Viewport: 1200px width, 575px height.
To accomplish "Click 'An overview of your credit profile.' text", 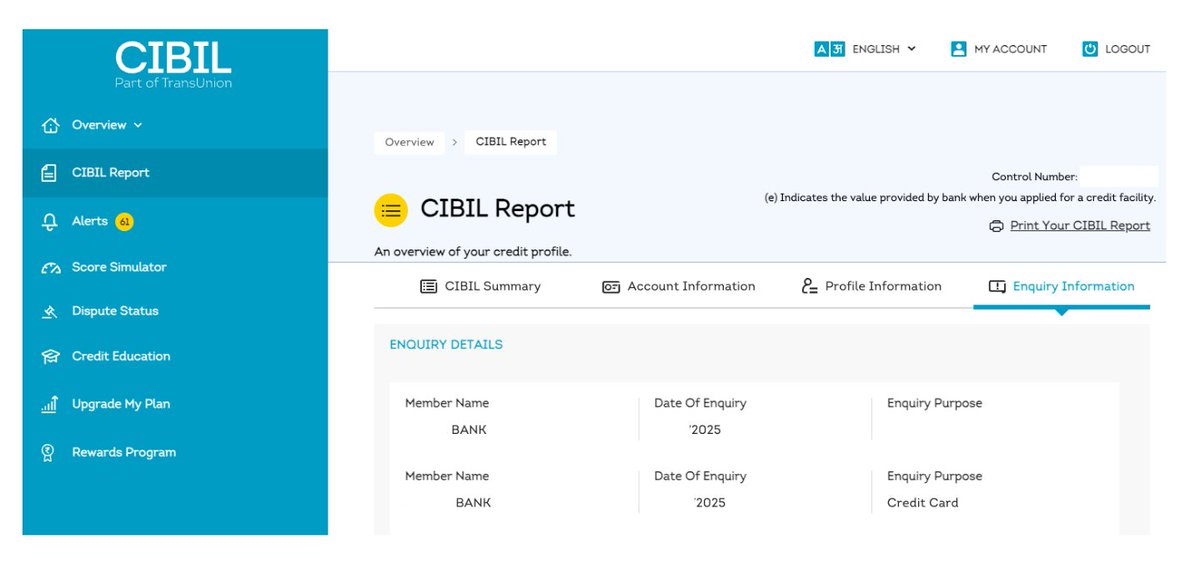I will point(473,252).
